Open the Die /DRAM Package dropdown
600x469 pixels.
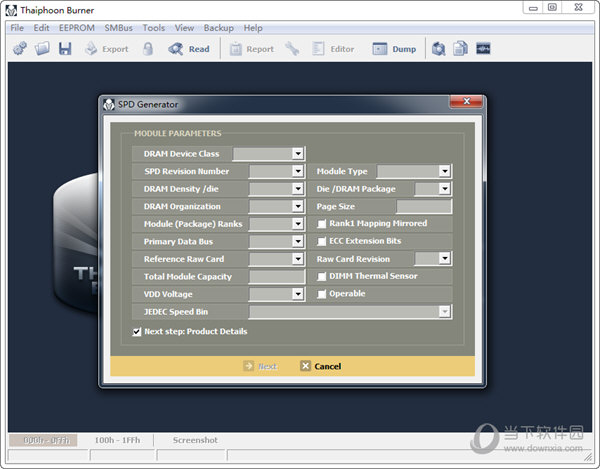pyautogui.click(x=444, y=189)
